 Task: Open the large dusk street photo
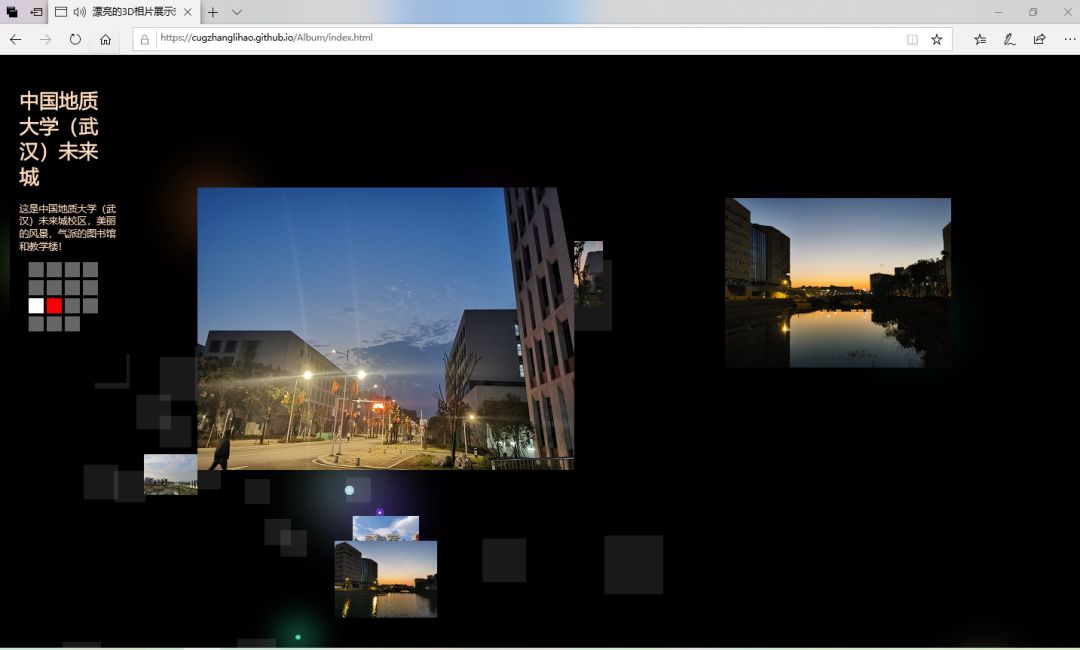386,328
